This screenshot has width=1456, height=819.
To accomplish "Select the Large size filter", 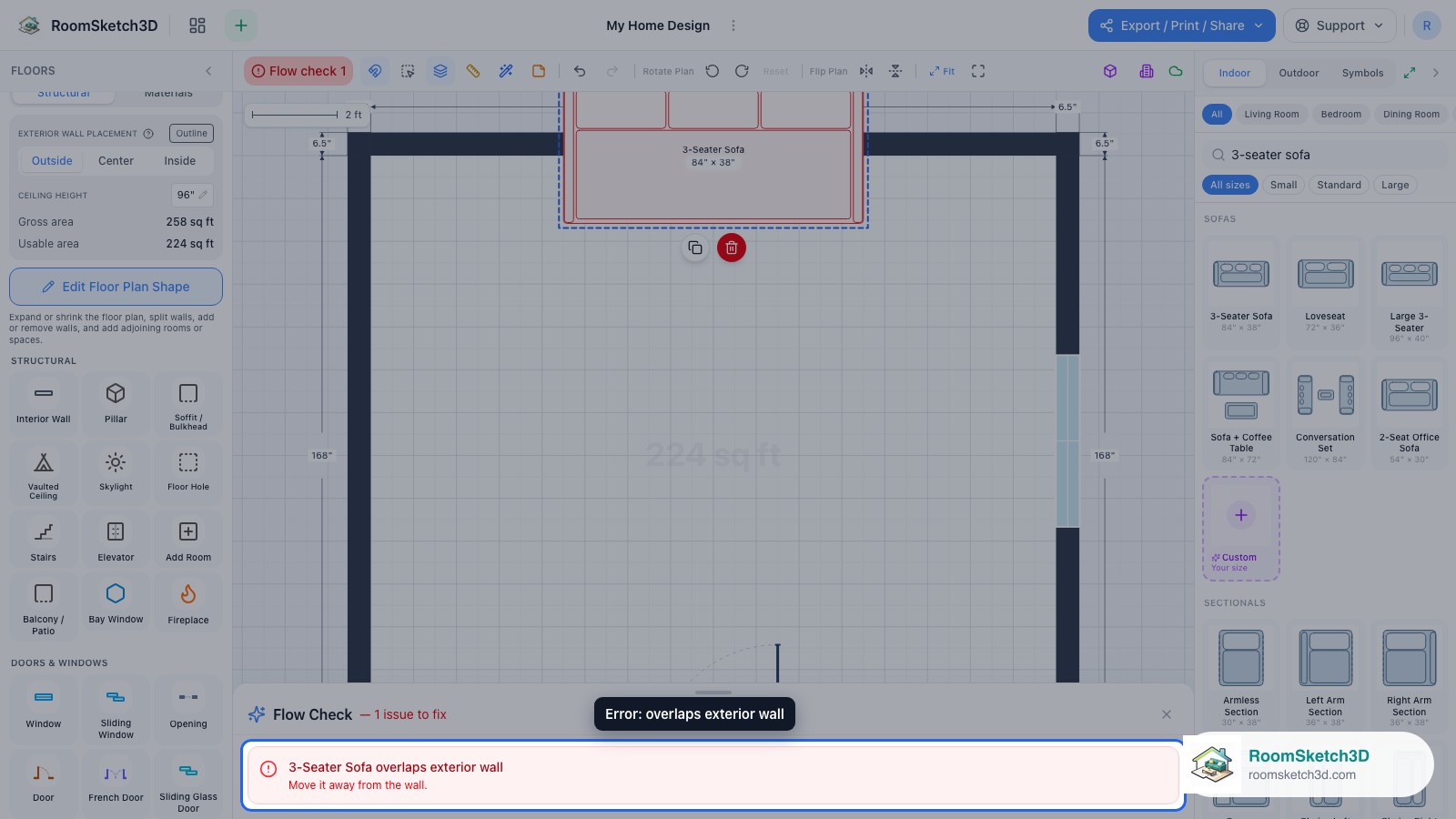I will pyautogui.click(x=1394, y=185).
